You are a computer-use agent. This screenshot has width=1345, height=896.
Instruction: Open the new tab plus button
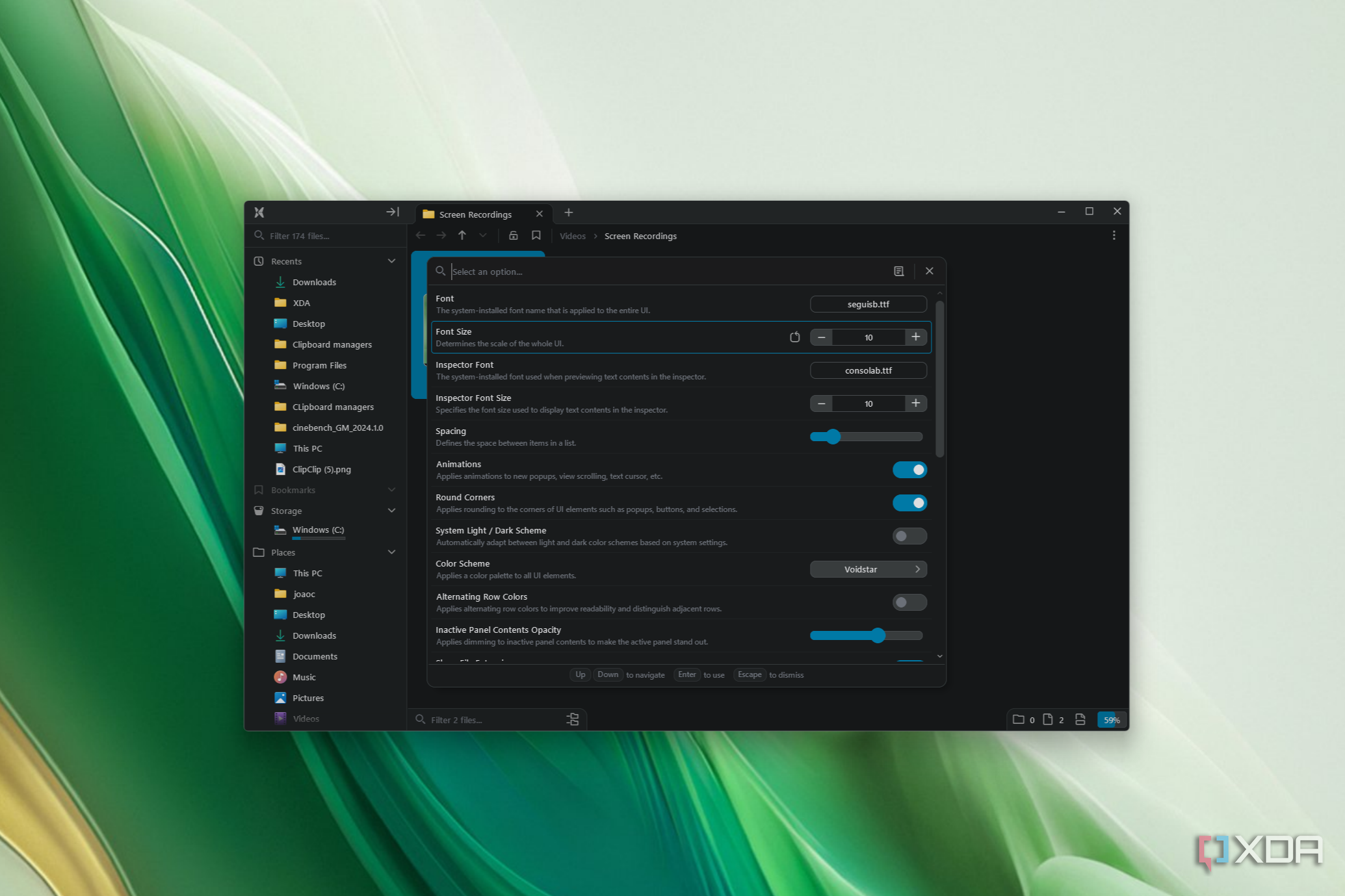tap(569, 212)
